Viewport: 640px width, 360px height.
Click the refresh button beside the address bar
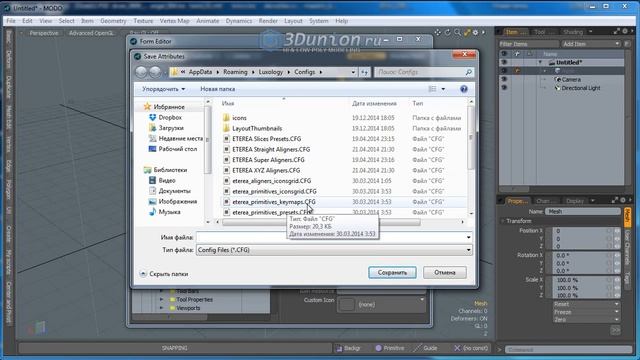pos(364,72)
